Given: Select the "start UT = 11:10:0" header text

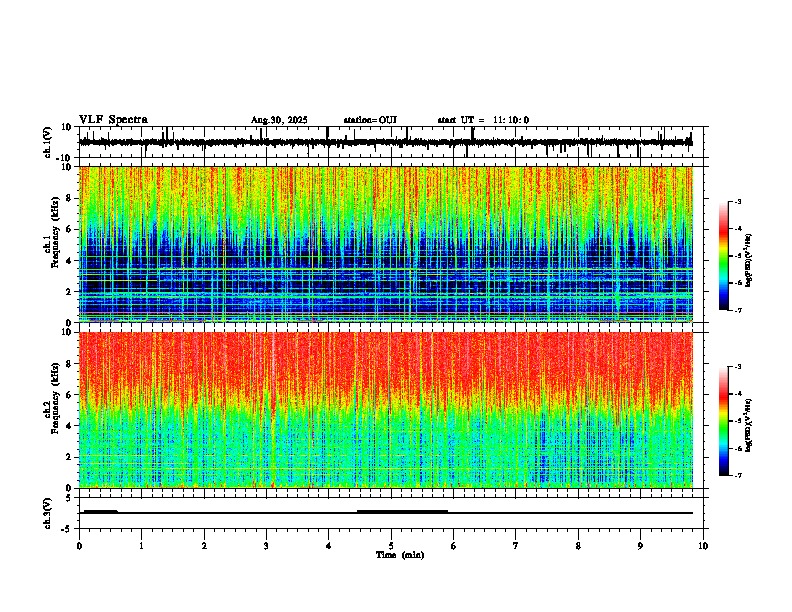Looking at the screenshot, I should (483, 120).
